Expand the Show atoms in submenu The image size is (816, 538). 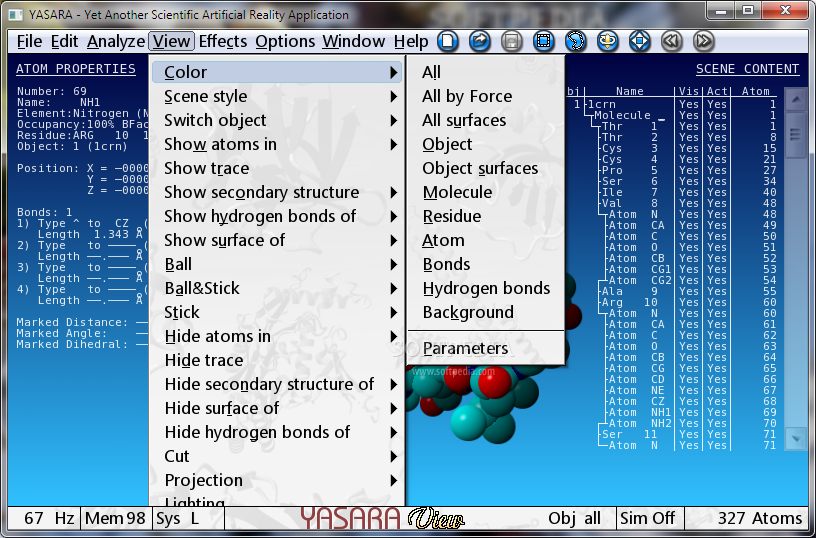coord(277,144)
